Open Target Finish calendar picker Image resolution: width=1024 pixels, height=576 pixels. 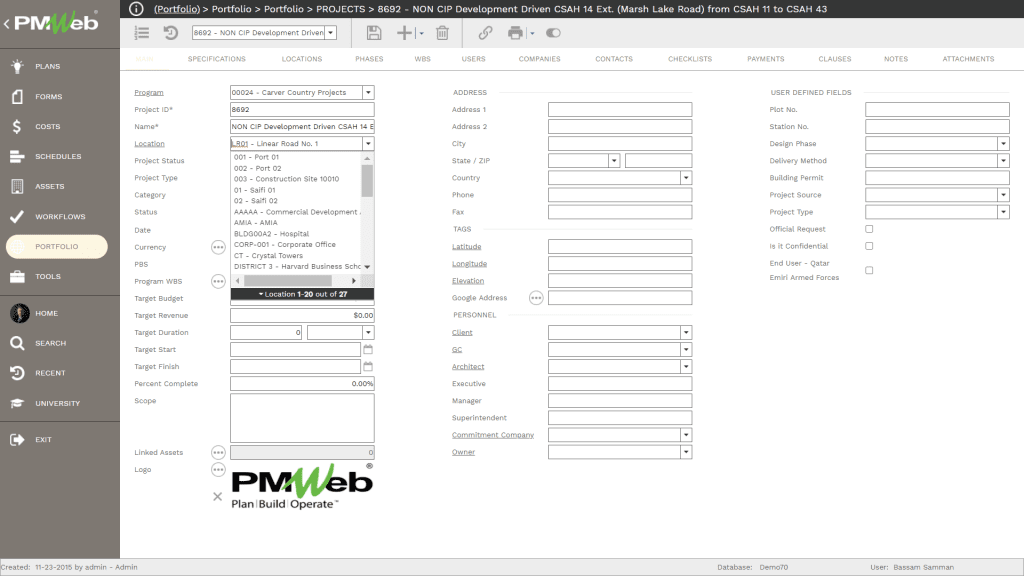pos(368,366)
